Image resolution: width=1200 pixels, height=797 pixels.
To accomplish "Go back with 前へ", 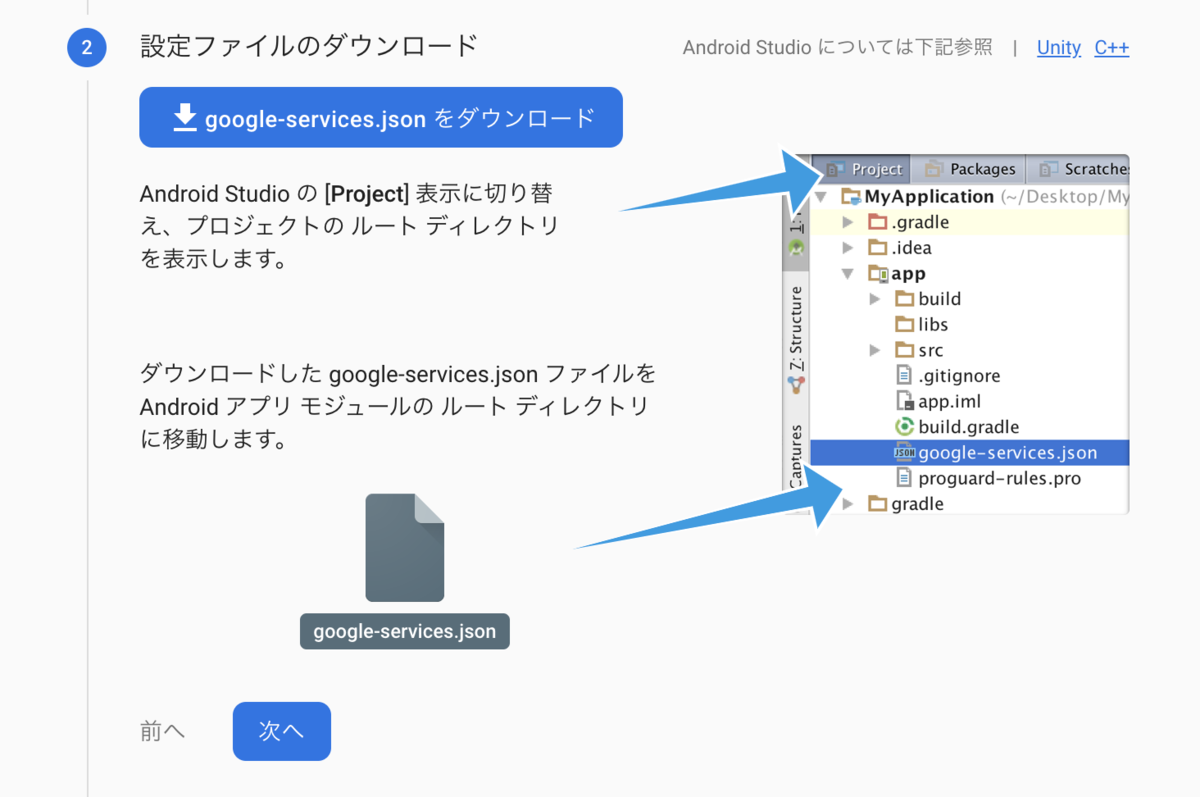I will pyautogui.click(x=163, y=731).
